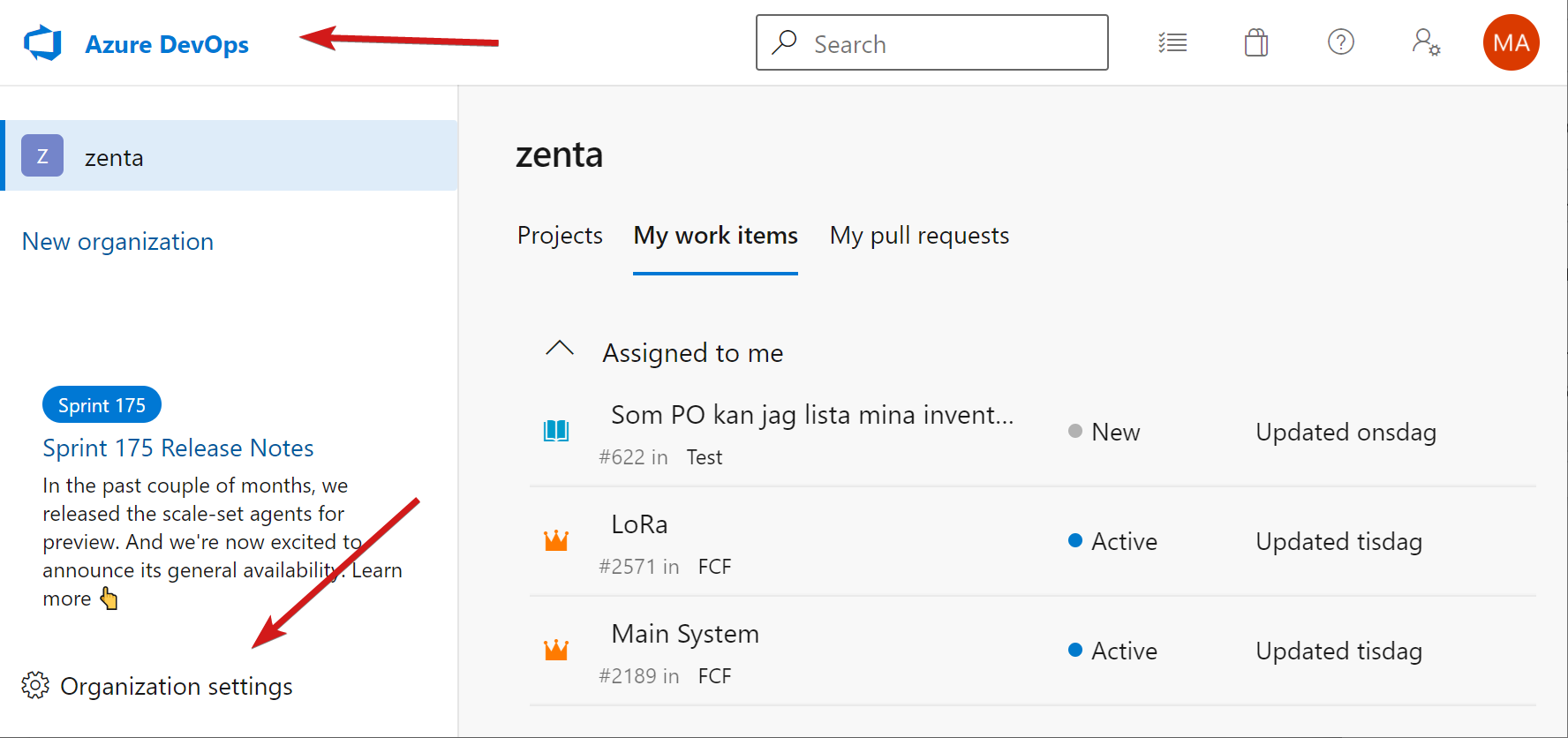This screenshot has height=738, width=1568.
Task: Open Sprint 175 Release Notes link
Action: (x=178, y=448)
